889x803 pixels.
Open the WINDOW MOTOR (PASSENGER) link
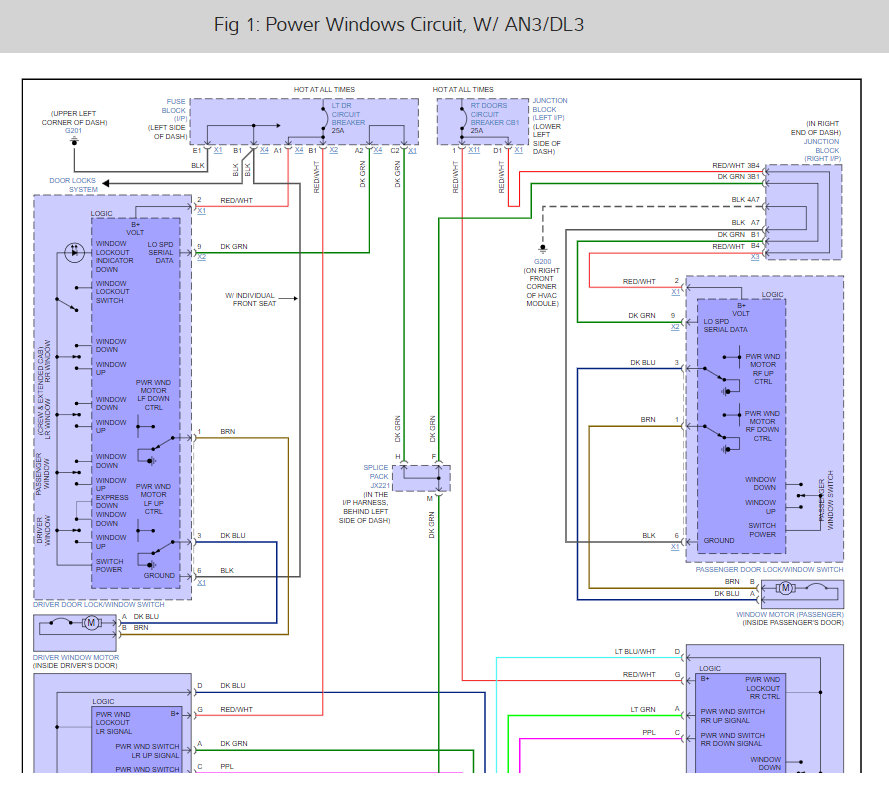tap(790, 614)
